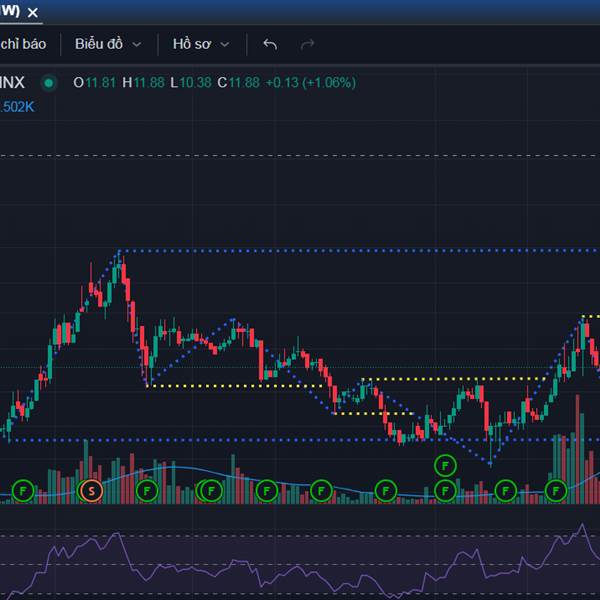Click the OHLC price change +0.13 (+1.06%) text
The image size is (600, 600).
(310, 82)
